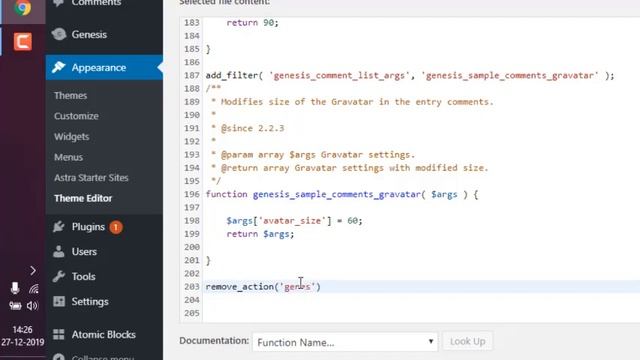Click the Look Up button
The image size is (640, 360).
click(x=468, y=341)
